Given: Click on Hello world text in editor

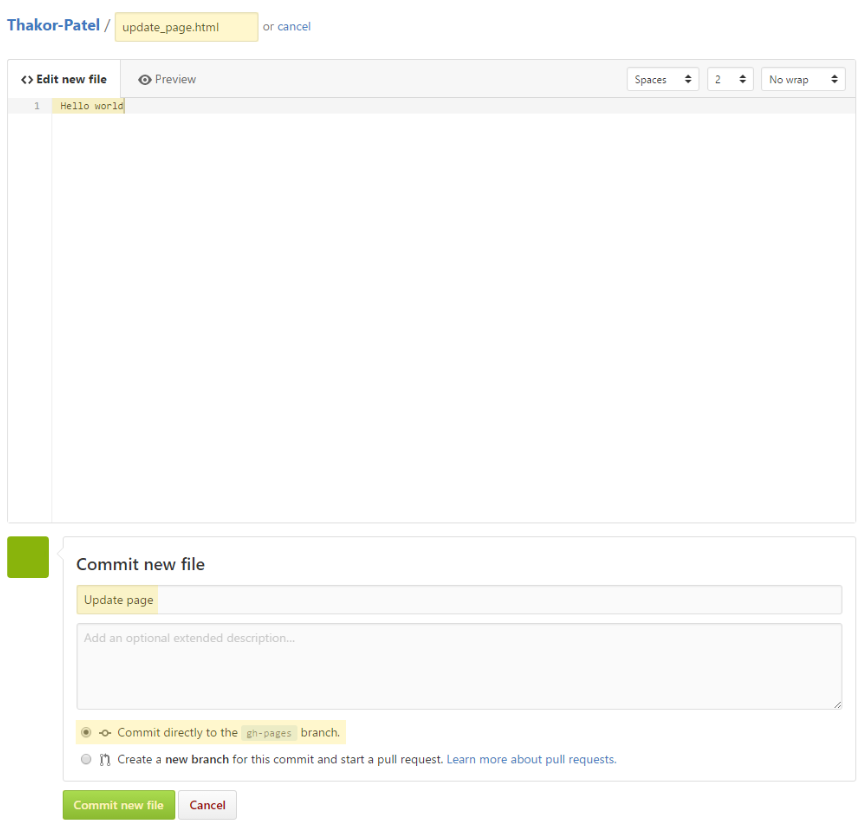Looking at the screenshot, I should [x=92, y=106].
